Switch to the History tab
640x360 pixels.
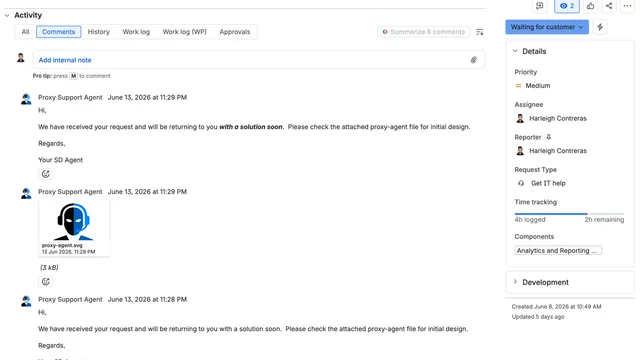point(98,32)
